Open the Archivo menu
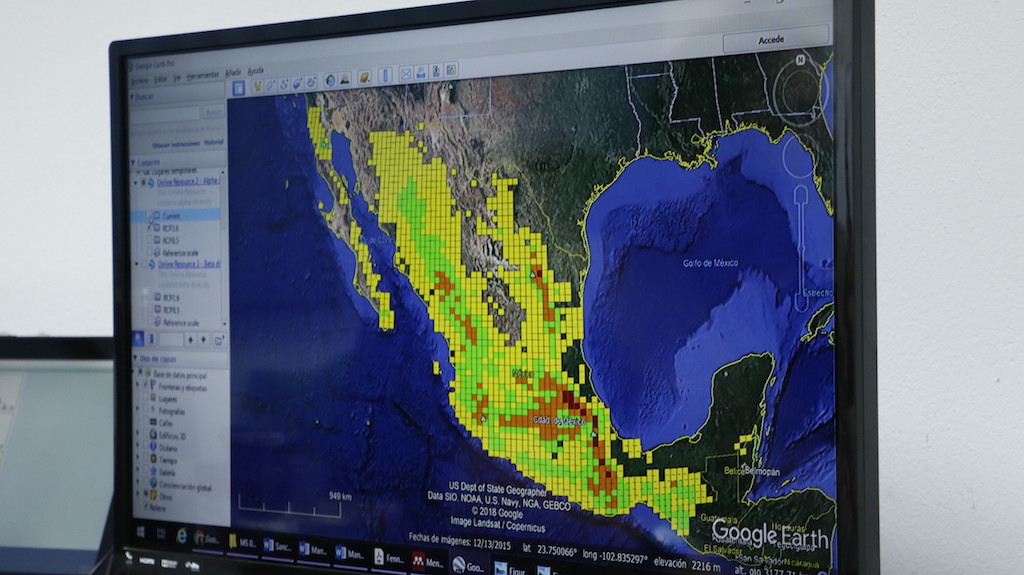 pyautogui.click(x=139, y=82)
